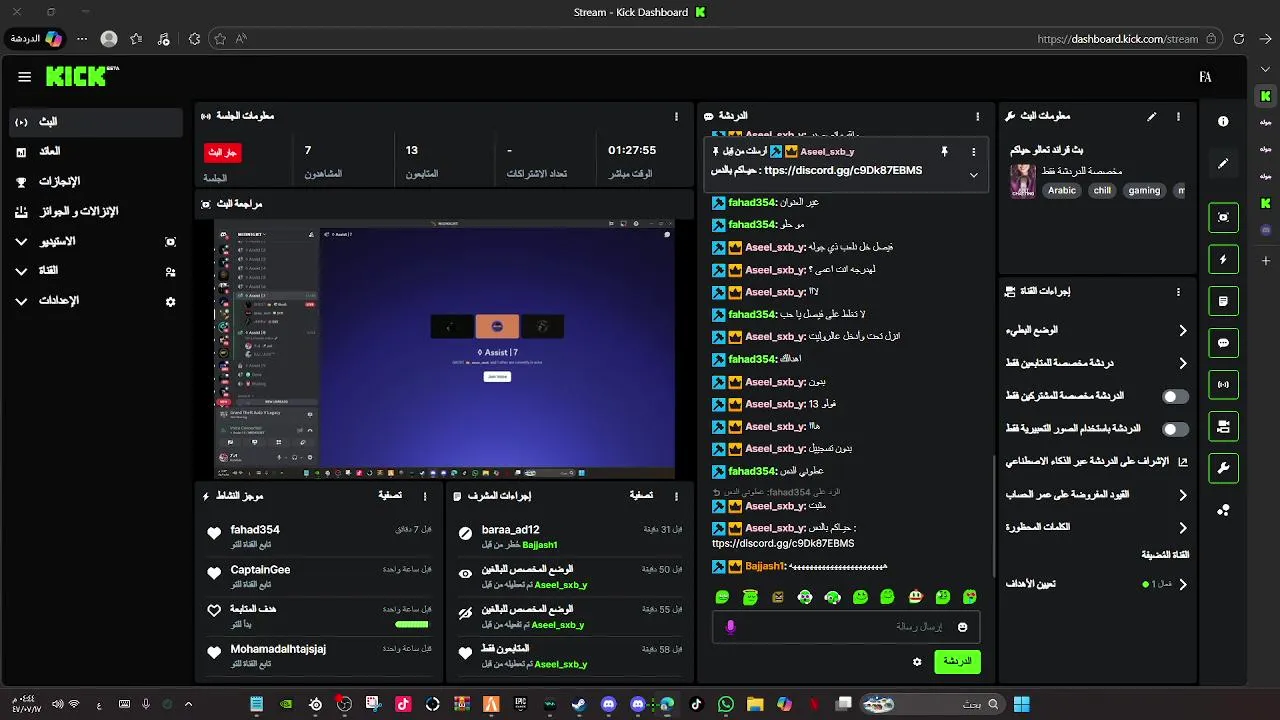Expand the Settings section in the left menu
Viewport: 1280px width, 720px height.
point(21,301)
